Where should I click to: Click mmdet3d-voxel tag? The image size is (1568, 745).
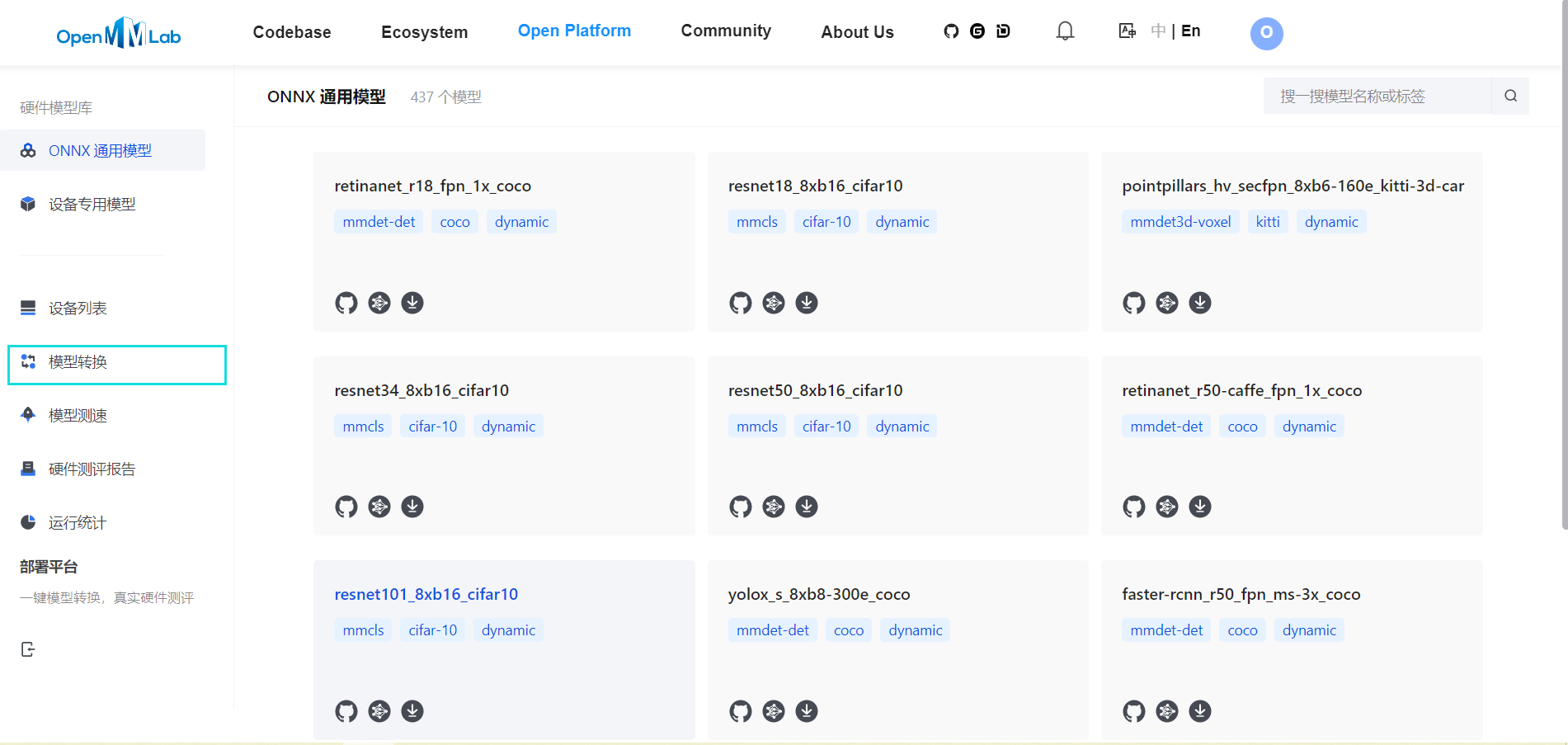(1180, 222)
